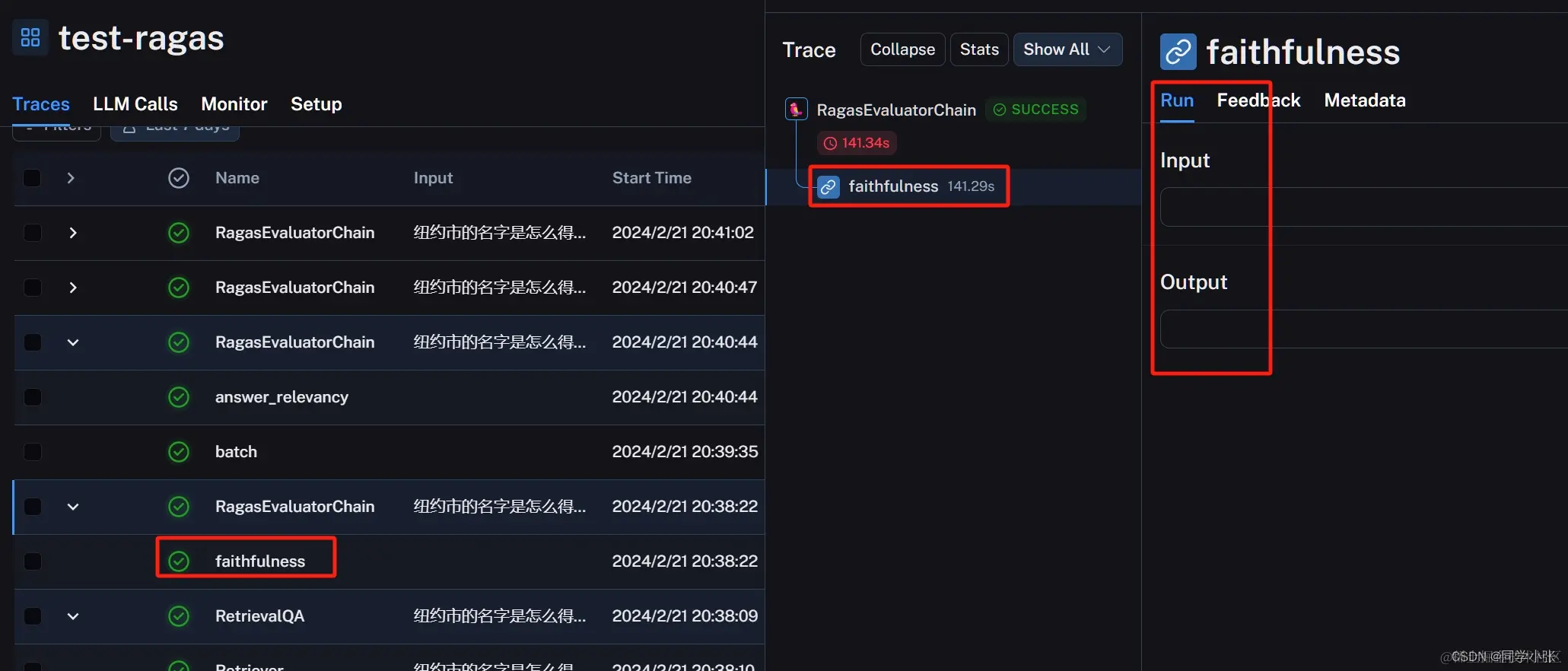Check the box for the 20:40:47 RagasEvaluatorChain
The height and width of the screenshot is (671, 1568).
pos(32,288)
